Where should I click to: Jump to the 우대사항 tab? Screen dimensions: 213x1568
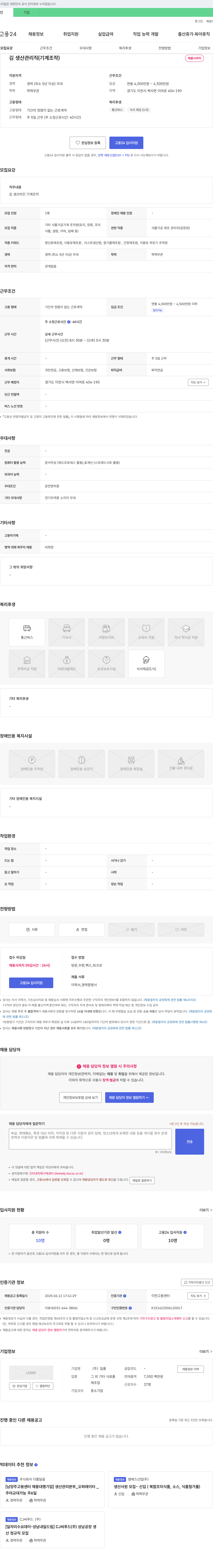tap(85, 48)
